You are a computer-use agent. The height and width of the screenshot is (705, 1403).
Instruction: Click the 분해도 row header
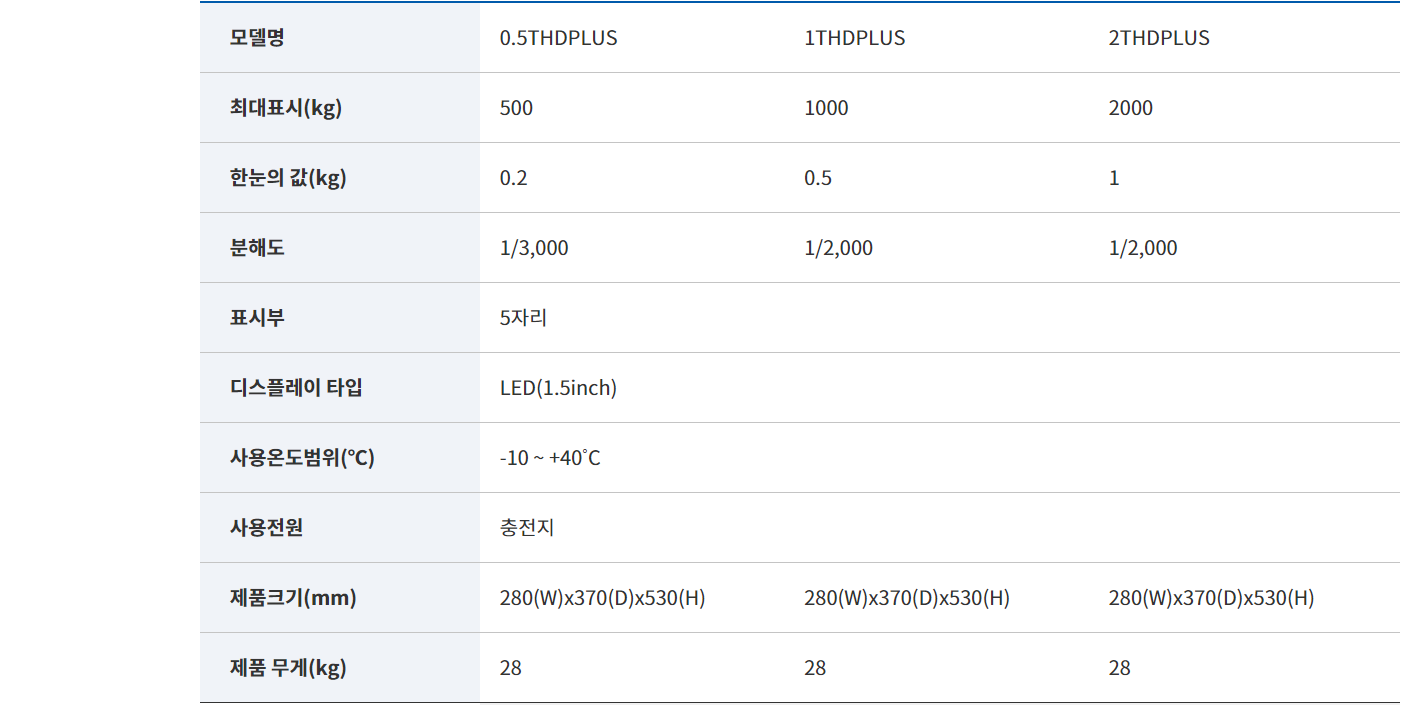(x=257, y=248)
